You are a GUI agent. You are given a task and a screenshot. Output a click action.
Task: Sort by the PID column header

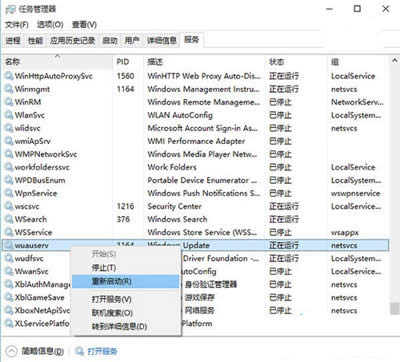pos(128,62)
